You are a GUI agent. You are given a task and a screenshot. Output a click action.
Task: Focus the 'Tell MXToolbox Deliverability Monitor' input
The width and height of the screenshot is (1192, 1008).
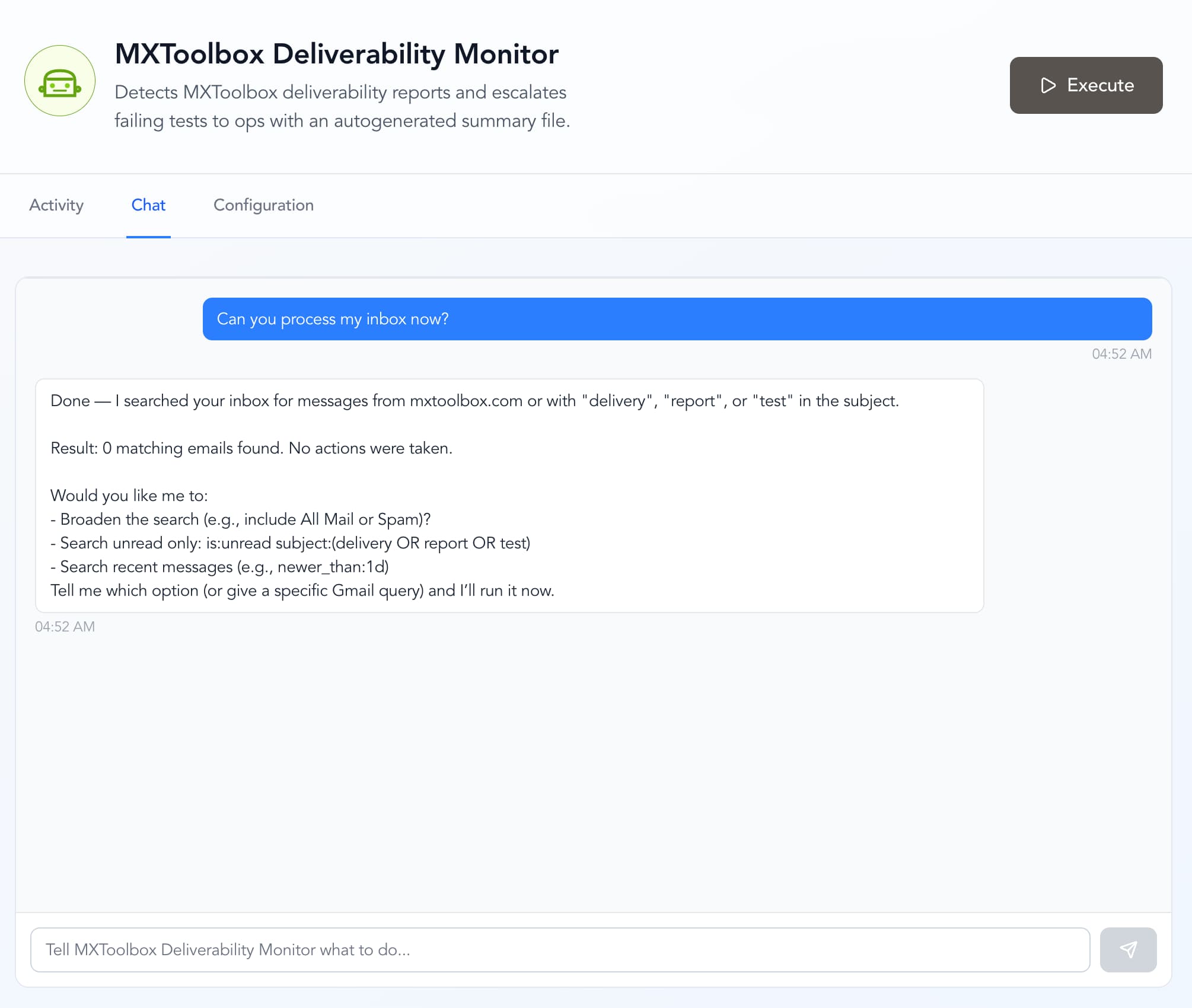[x=559, y=949]
